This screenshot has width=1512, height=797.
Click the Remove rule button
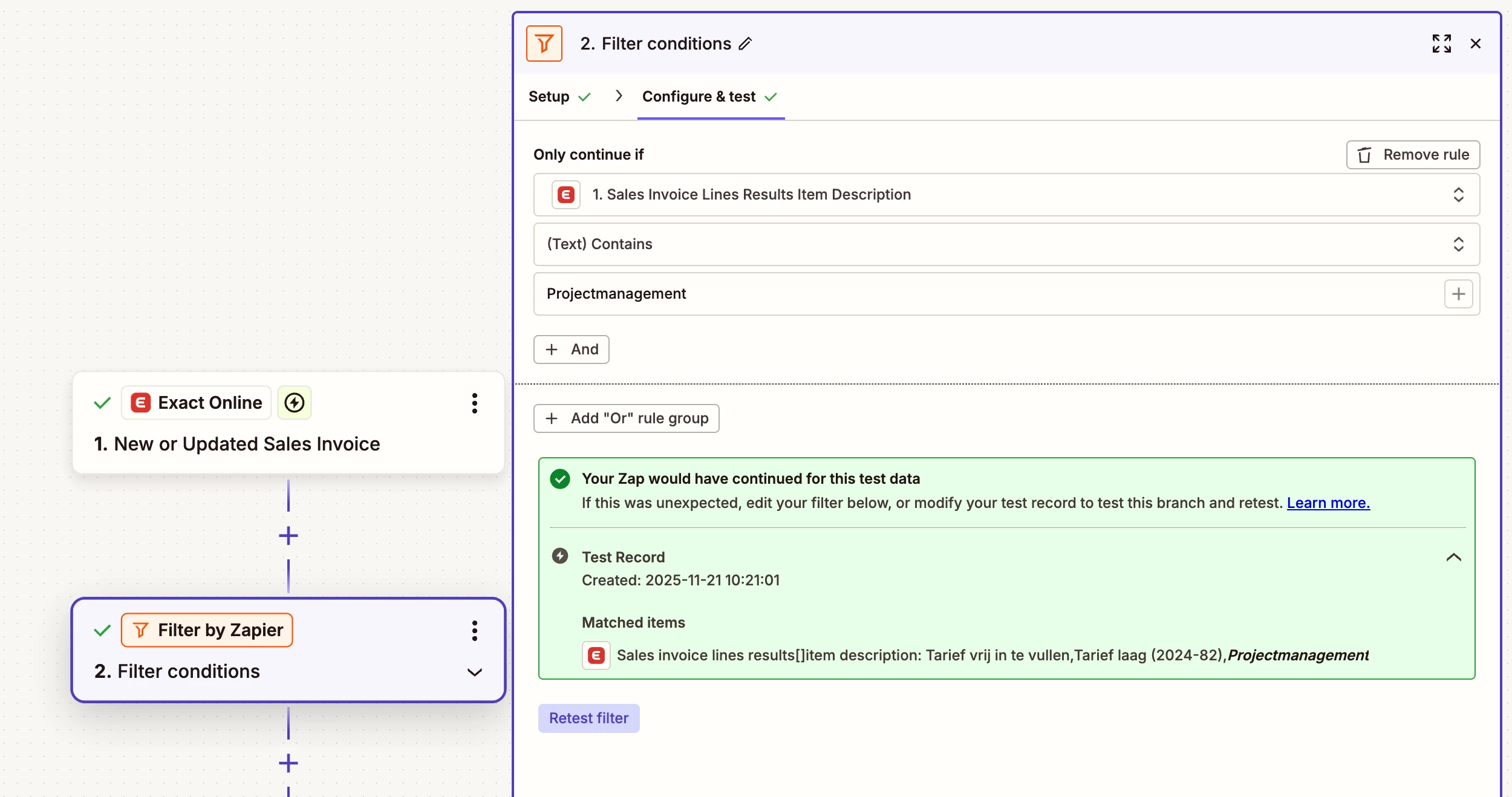pyautogui.click(x=1413, y=155)
